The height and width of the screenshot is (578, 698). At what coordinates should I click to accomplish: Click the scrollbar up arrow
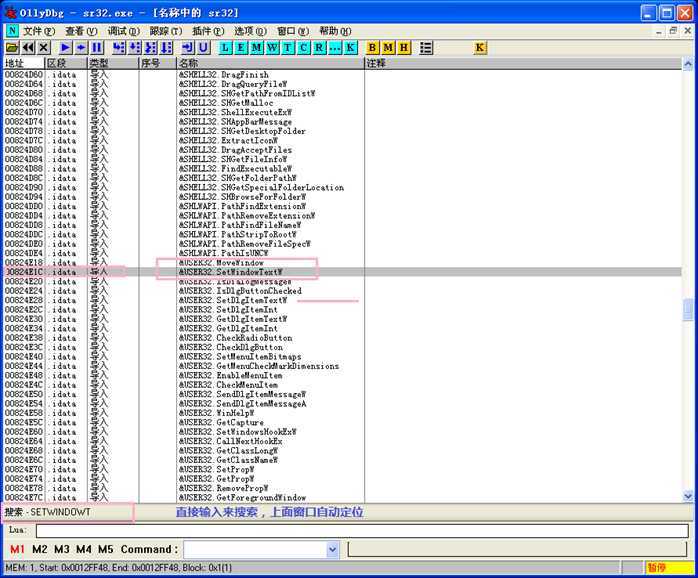[x=688, y=64]
